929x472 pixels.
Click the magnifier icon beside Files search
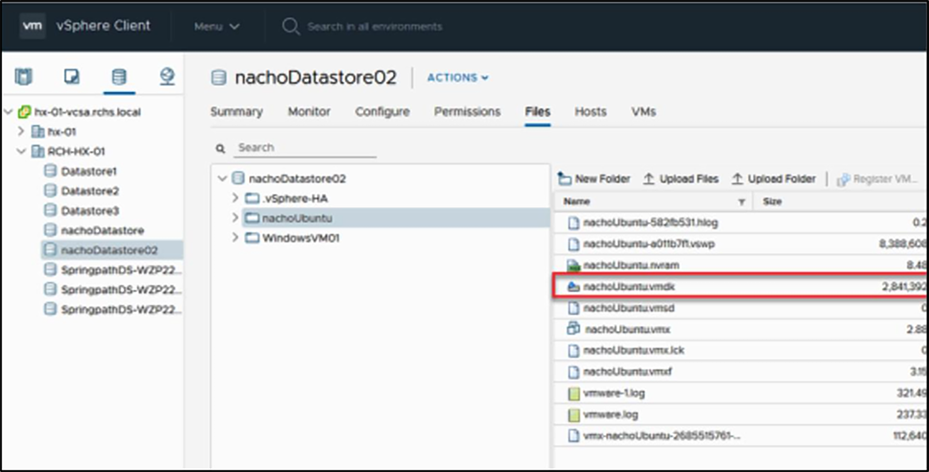coord(220,148)
